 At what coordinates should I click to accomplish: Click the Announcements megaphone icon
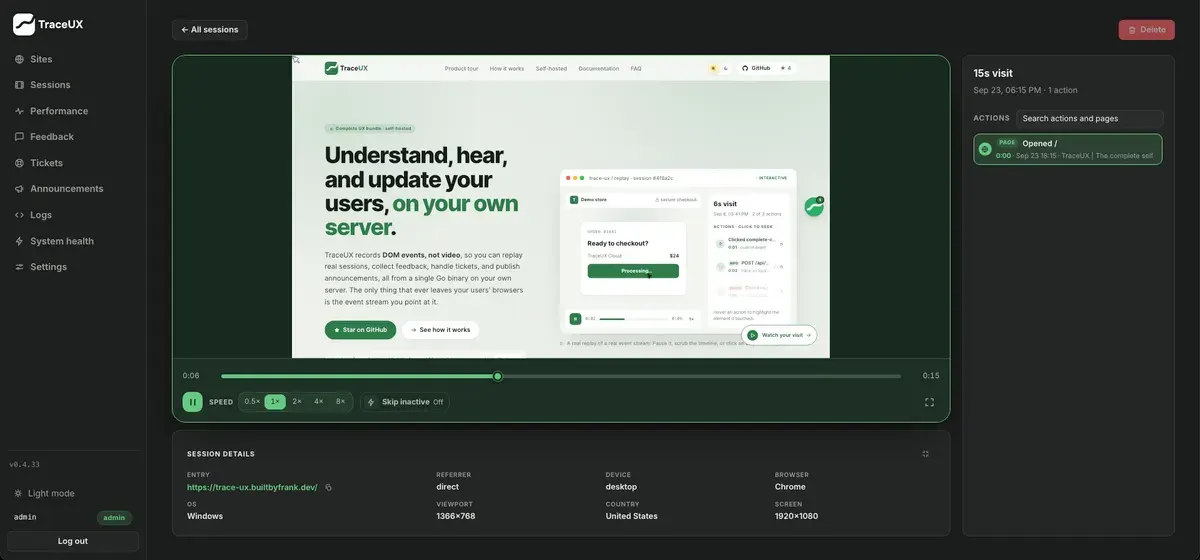point(20,189)
